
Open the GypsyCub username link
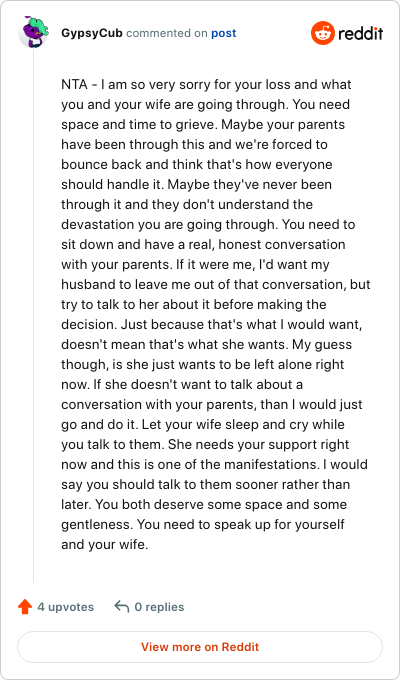coord(92,33)
